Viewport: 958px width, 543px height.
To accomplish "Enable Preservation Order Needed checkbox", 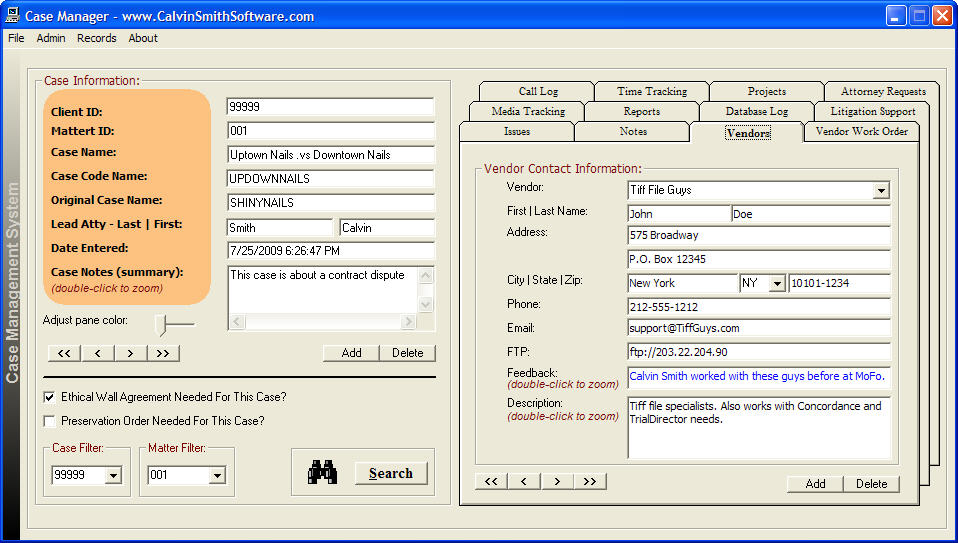I will pyautogui.click(x=50, y=421).
